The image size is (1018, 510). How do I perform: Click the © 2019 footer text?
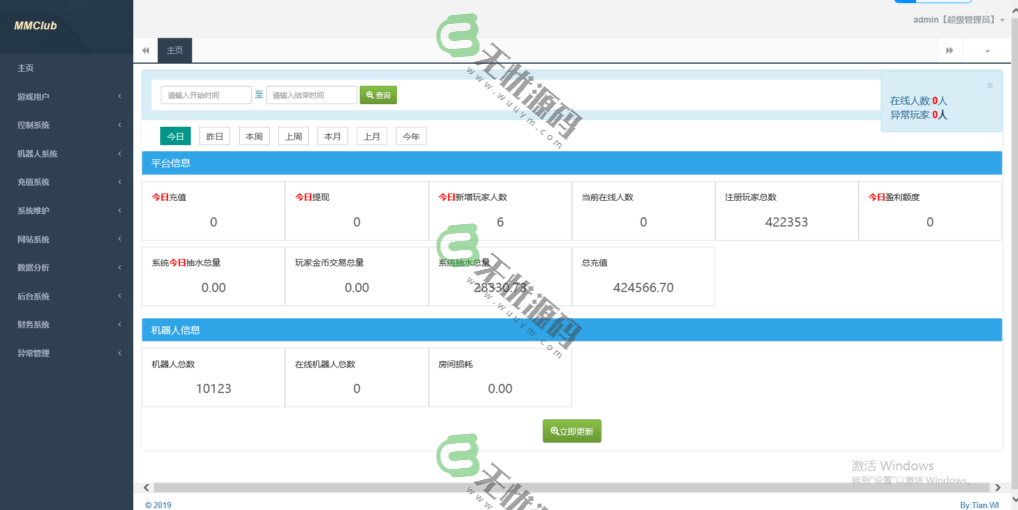coord(158,505)
